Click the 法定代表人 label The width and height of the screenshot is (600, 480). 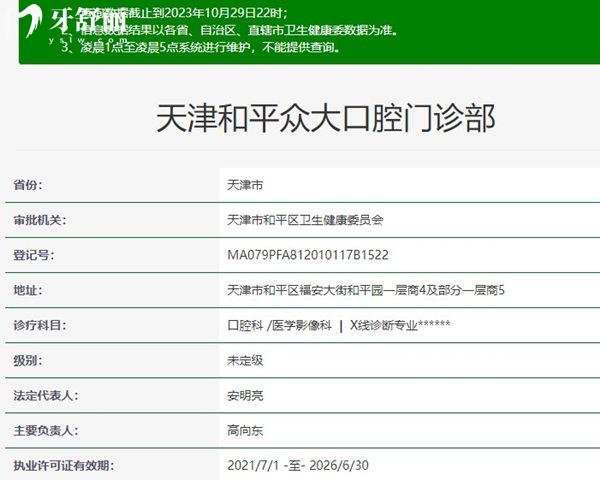[x=46, y=395]
